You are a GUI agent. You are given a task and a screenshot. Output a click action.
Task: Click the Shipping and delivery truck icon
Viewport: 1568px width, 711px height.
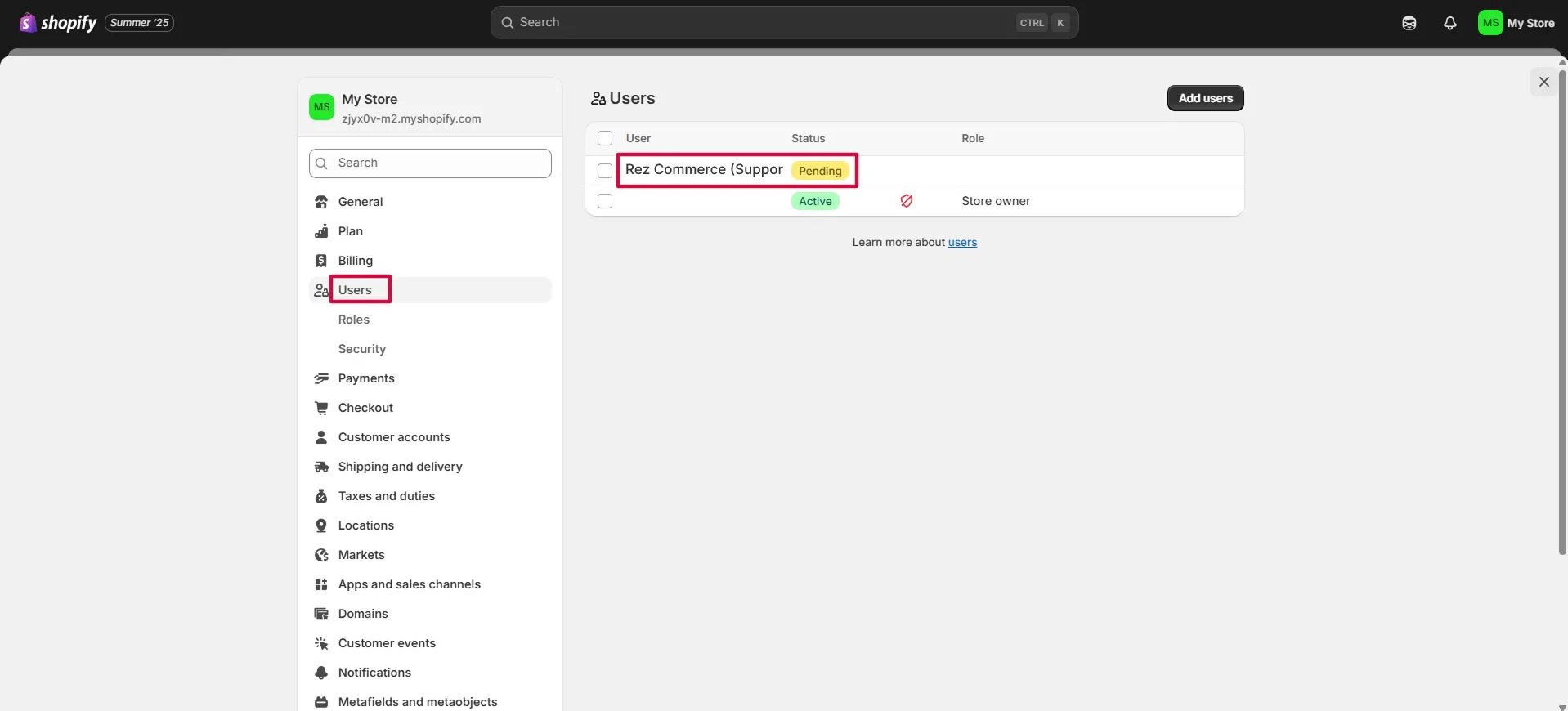(321, 467)
